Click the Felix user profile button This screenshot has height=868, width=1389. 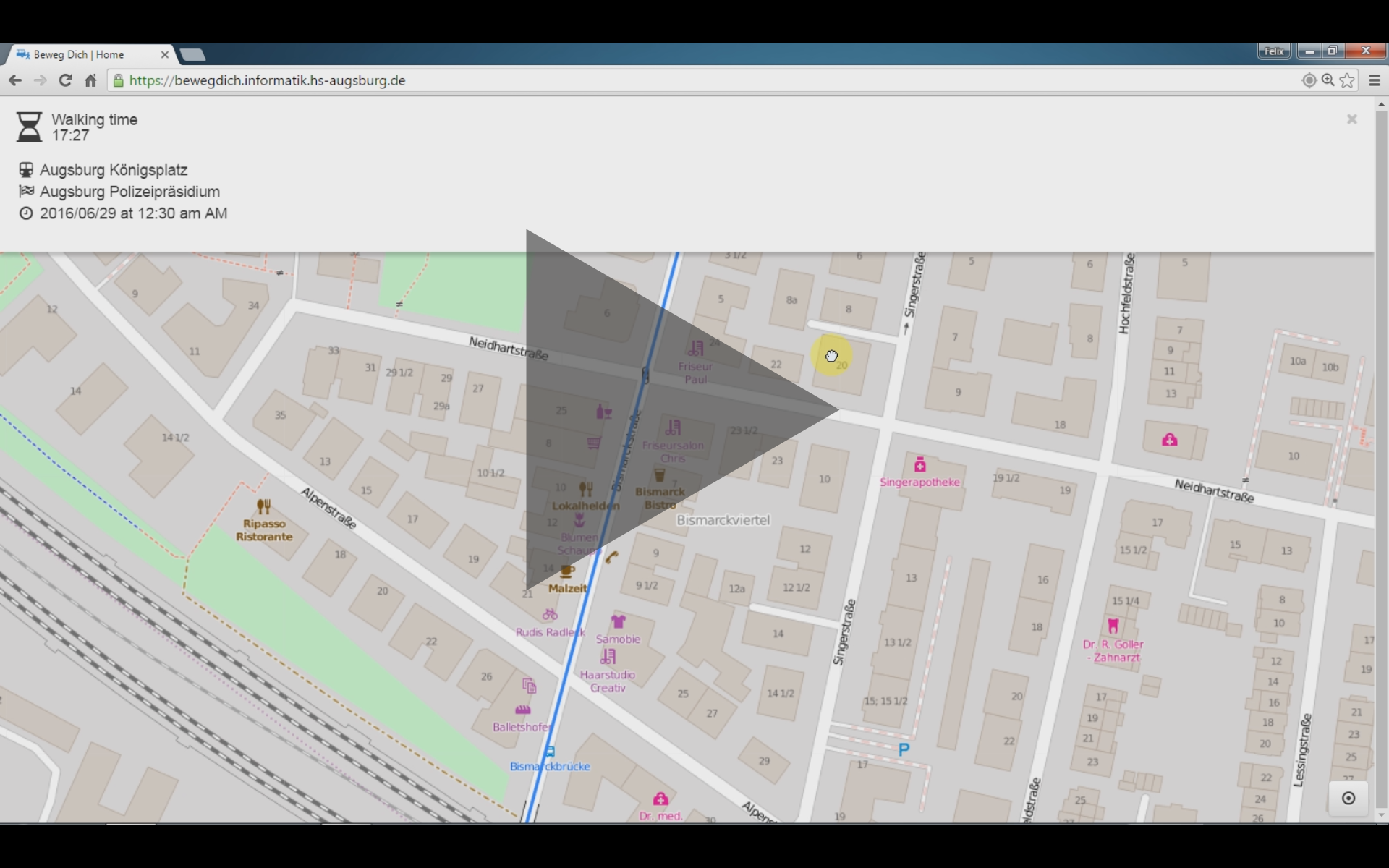pyautogui.click(x=1274, y=51)
